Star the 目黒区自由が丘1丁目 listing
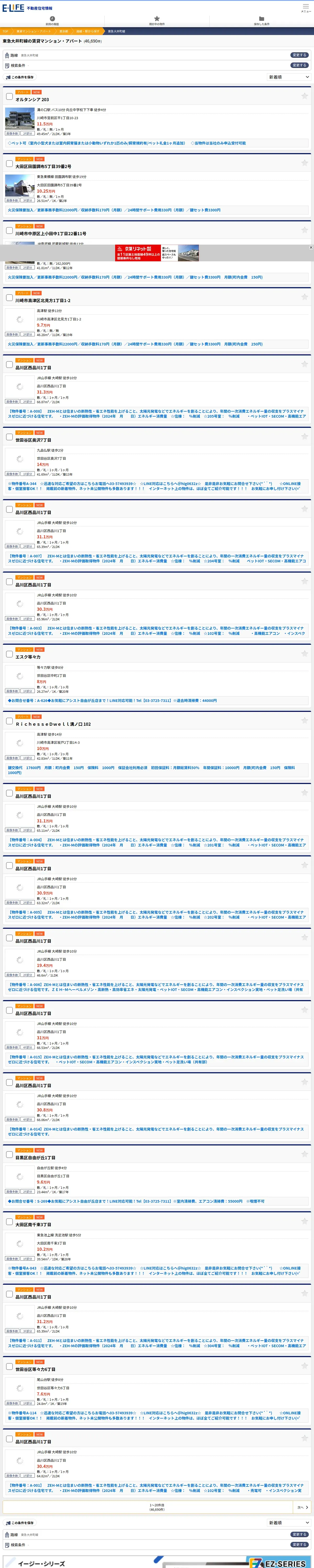 click(x=304, y=1155)
